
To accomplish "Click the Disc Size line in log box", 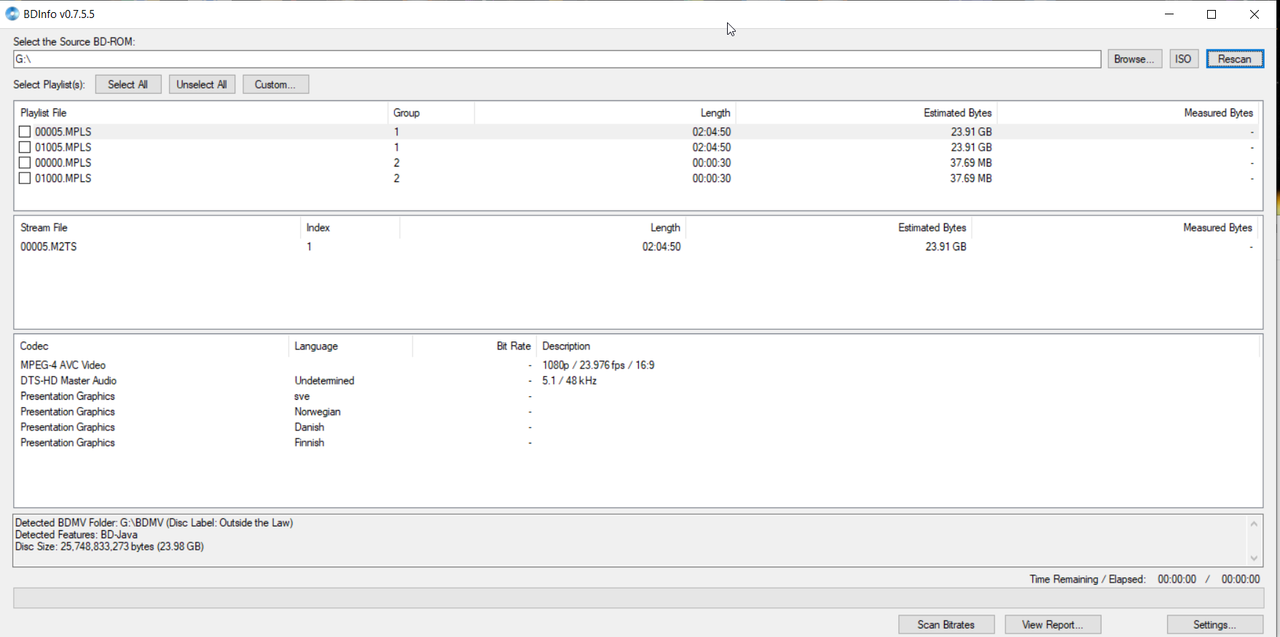I will 109,547.
